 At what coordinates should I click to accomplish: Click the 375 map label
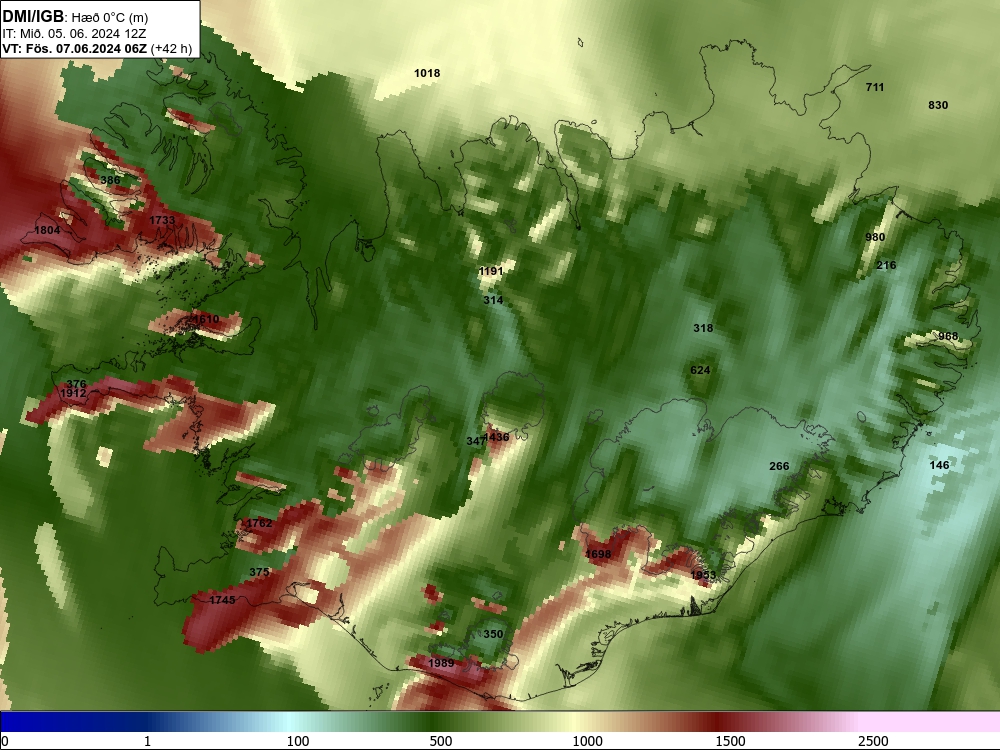tap(259, 572)
